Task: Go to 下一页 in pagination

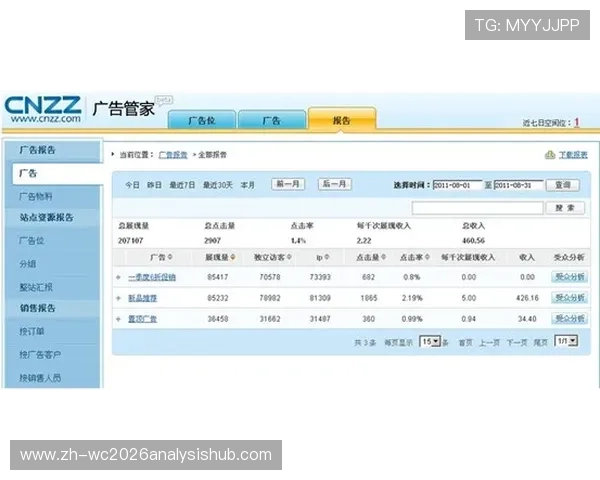Action: click(517, 343)
